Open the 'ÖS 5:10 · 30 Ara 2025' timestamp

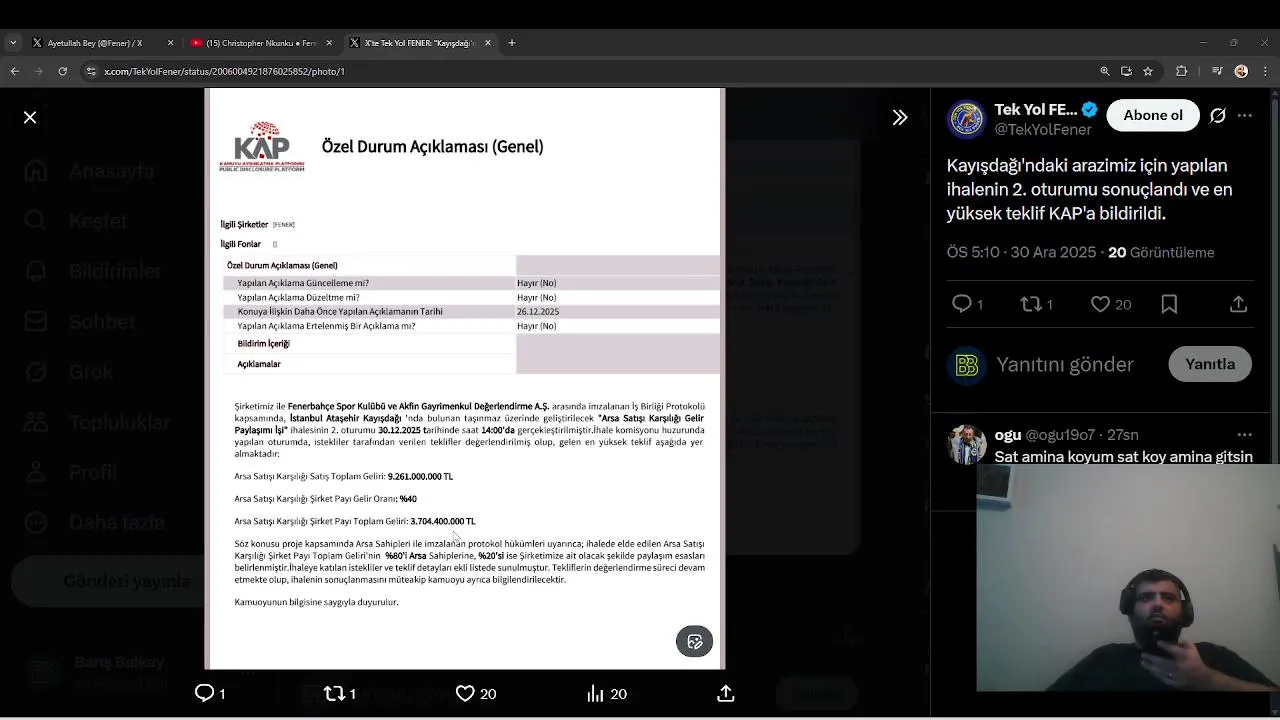click(1021, 253)
